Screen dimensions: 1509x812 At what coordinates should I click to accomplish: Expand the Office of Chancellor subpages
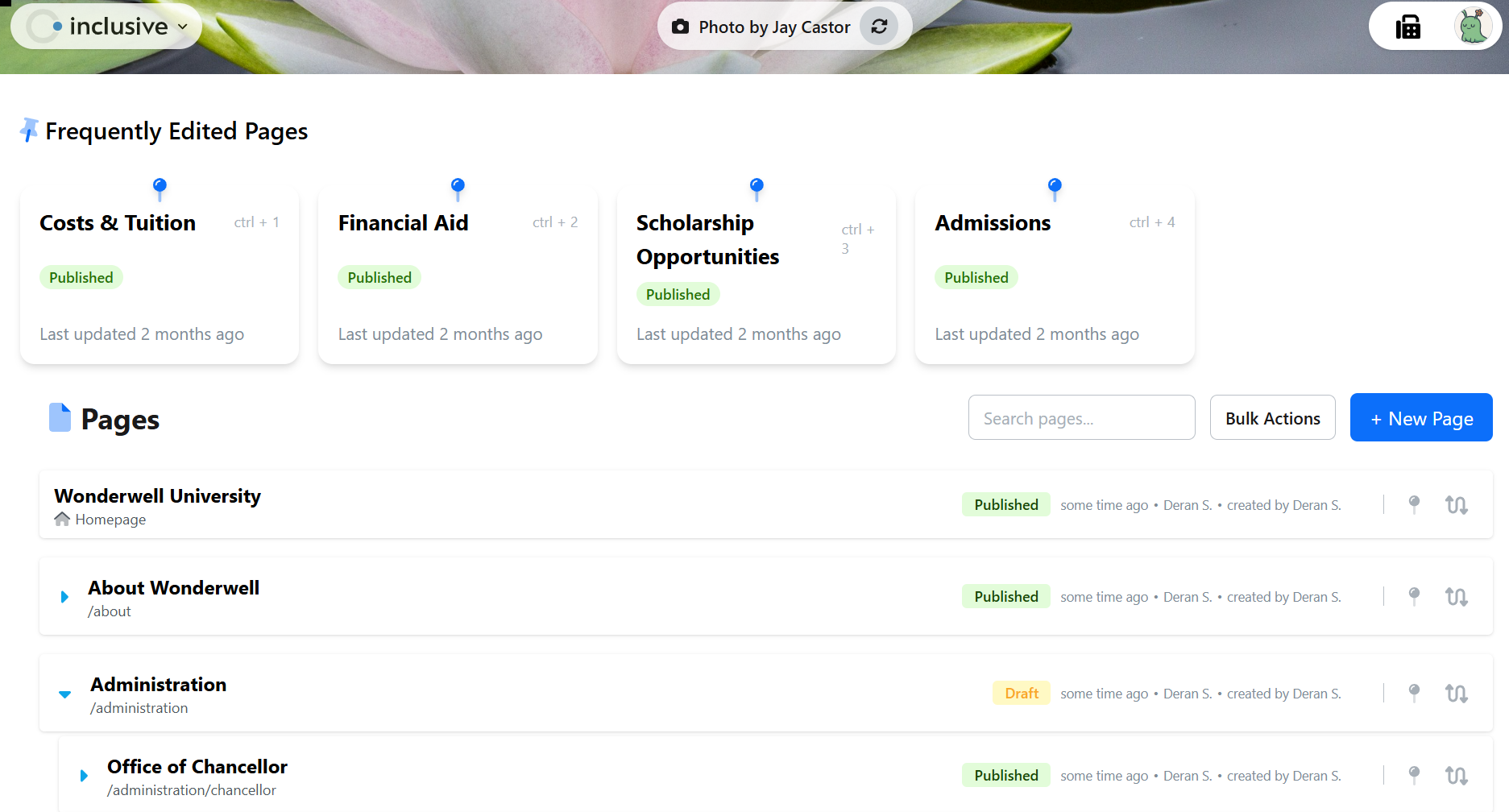coord(84,775)
